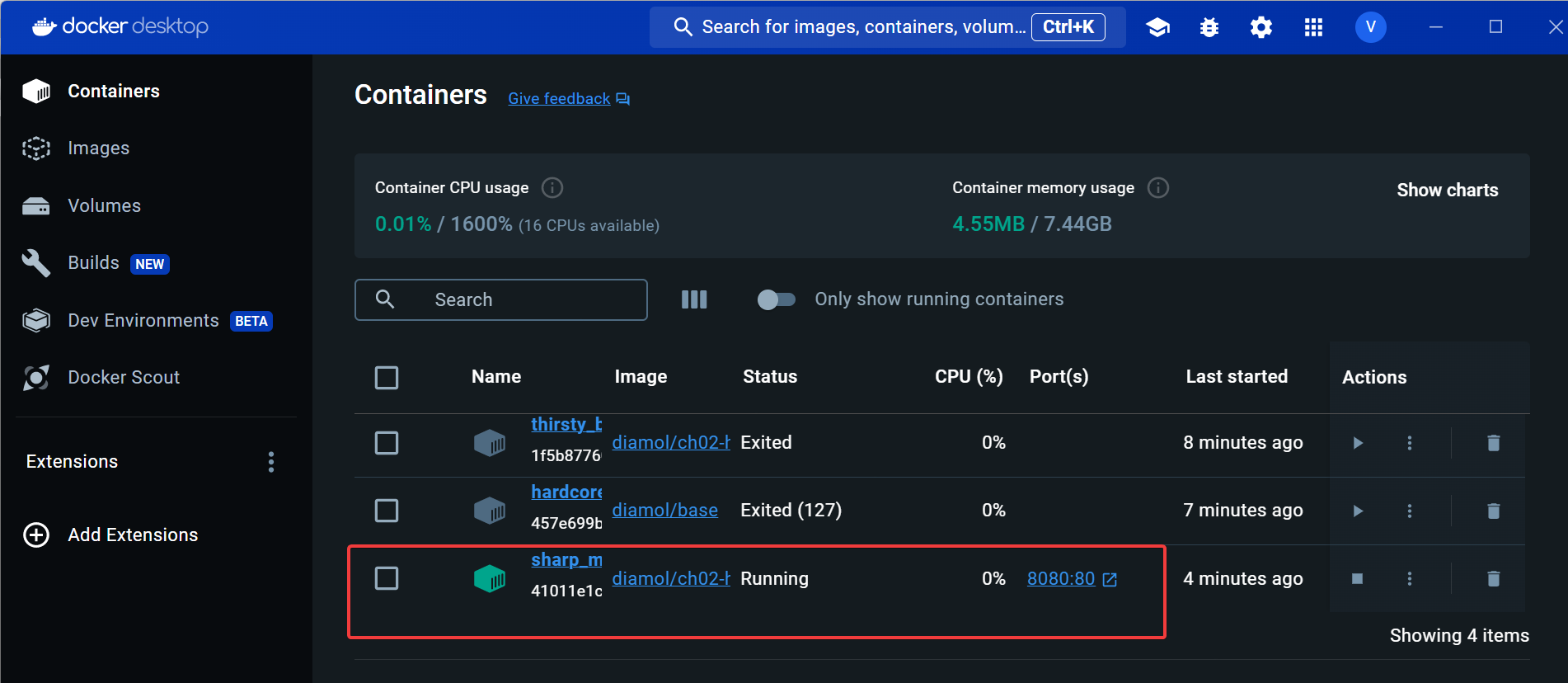The height and width of the screenshot is (683, 1568).
Task: Open the diamol/base image link
Action: click(x=664, y=511)
